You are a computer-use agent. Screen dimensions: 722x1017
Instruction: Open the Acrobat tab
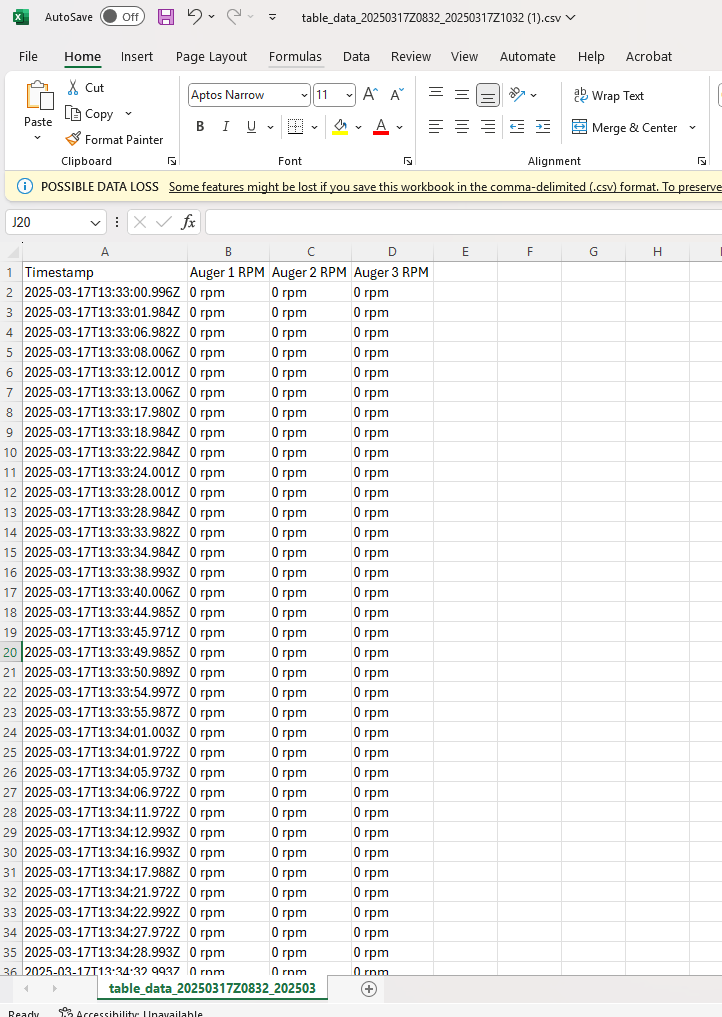click(649, 56)
